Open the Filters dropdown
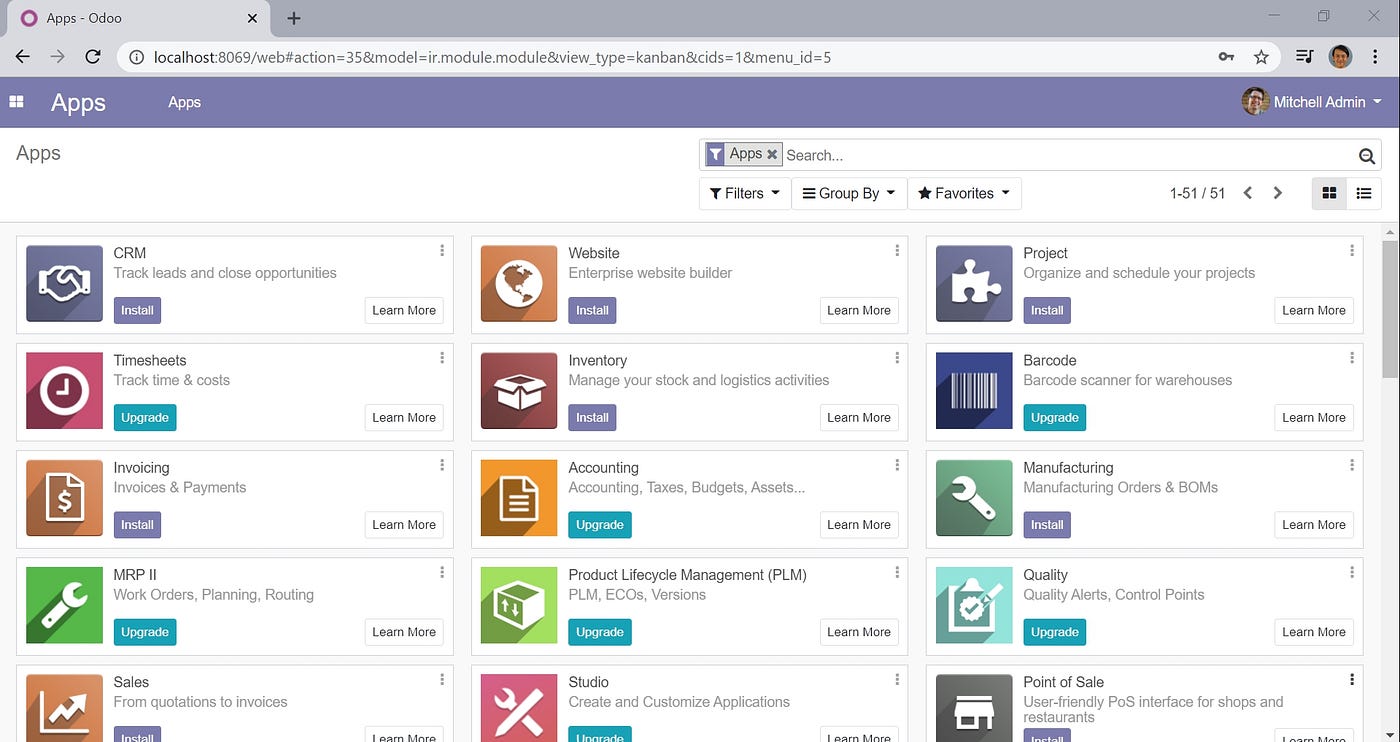1400x742 pixels. [744, 193]
